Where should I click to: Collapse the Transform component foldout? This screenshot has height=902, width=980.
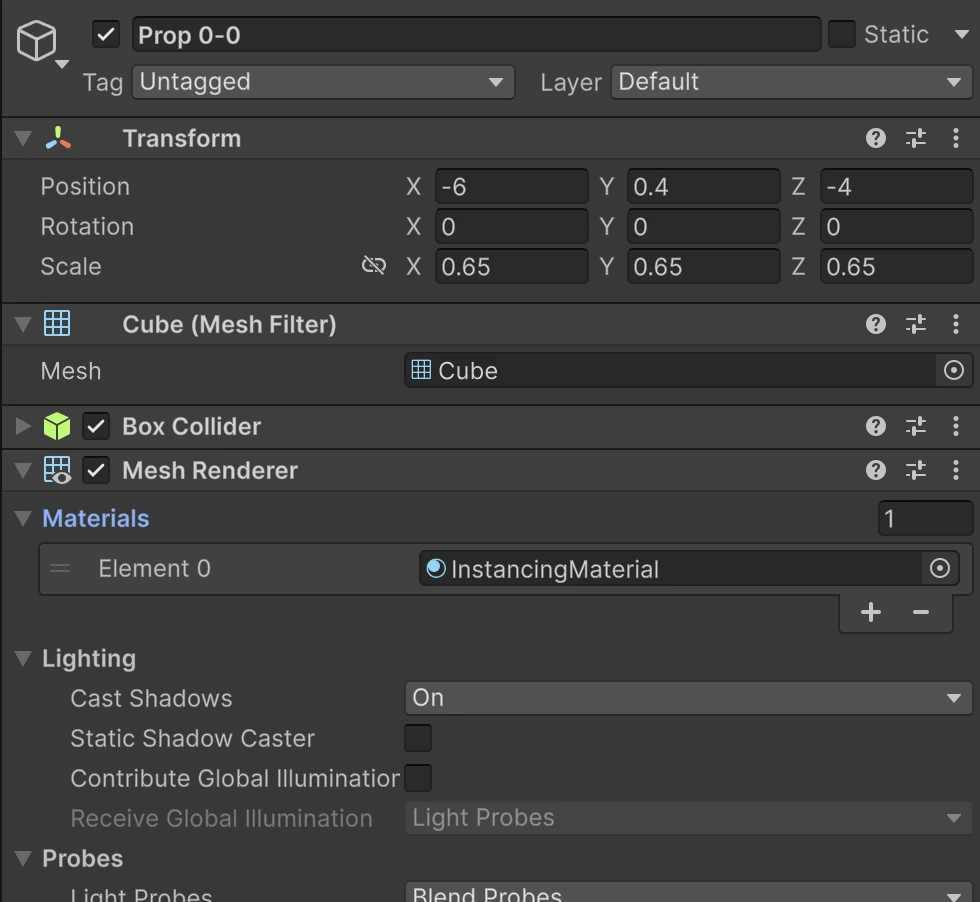23,138
